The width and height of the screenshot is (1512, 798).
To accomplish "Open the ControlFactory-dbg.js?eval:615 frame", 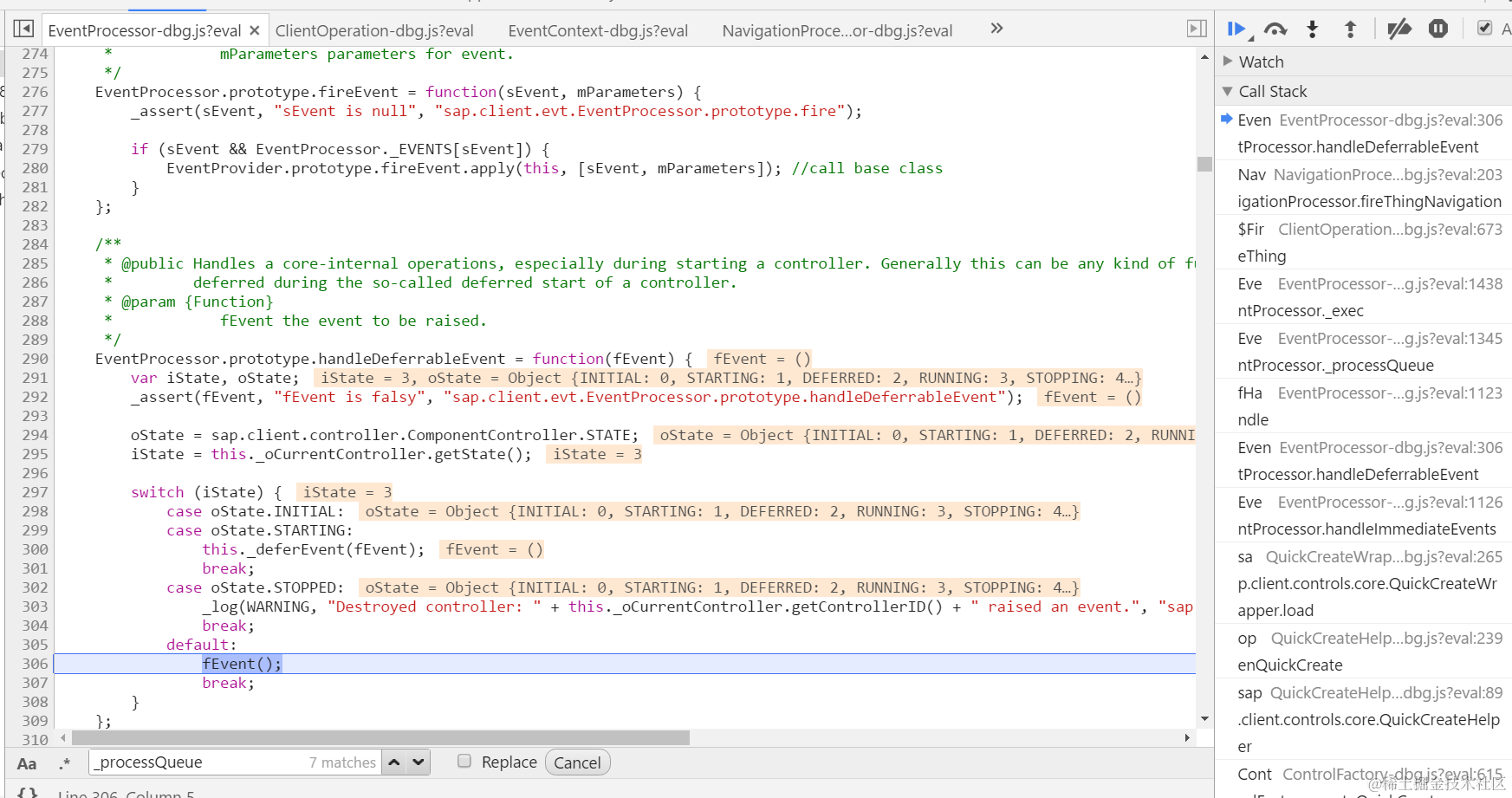I will pos(1392,774).
